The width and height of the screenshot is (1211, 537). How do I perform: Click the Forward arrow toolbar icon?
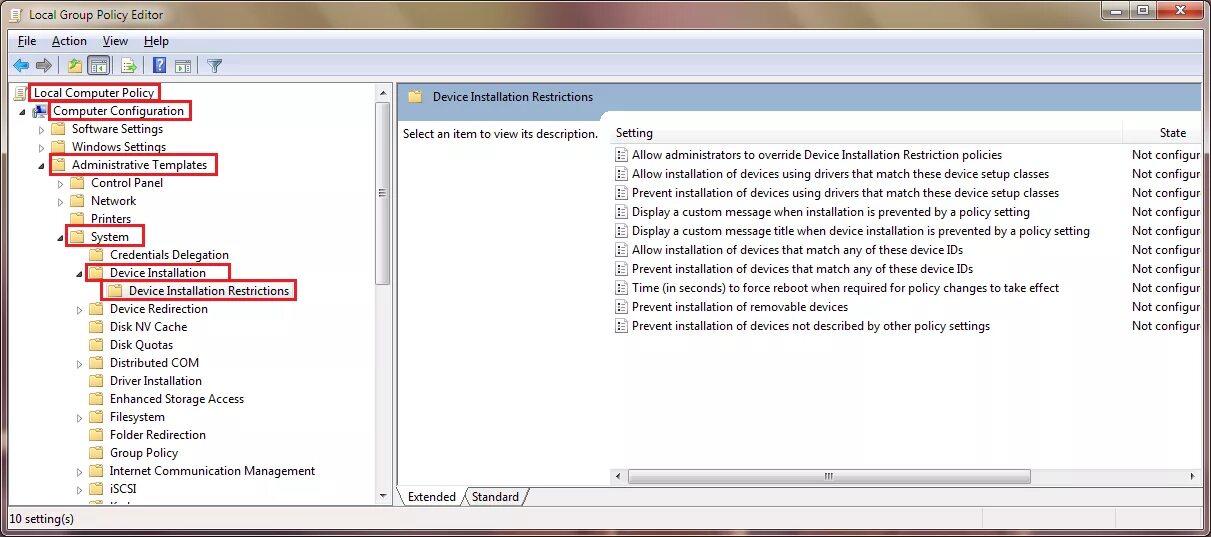point(43,66)
